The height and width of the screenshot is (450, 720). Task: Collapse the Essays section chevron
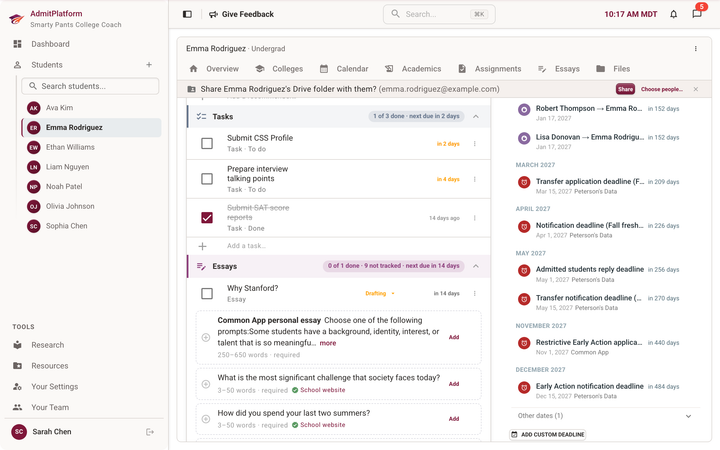tap(476, 266)
